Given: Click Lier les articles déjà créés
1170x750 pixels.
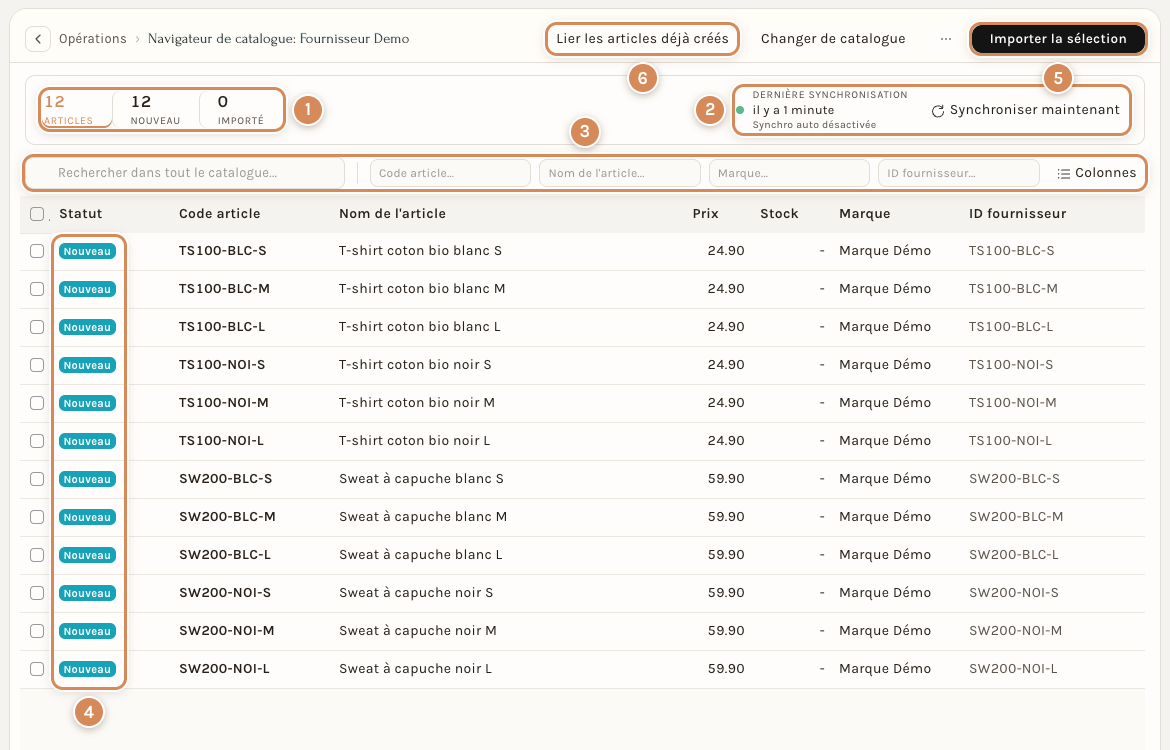Looking at the screenshot, I should (x=642, y=39).
